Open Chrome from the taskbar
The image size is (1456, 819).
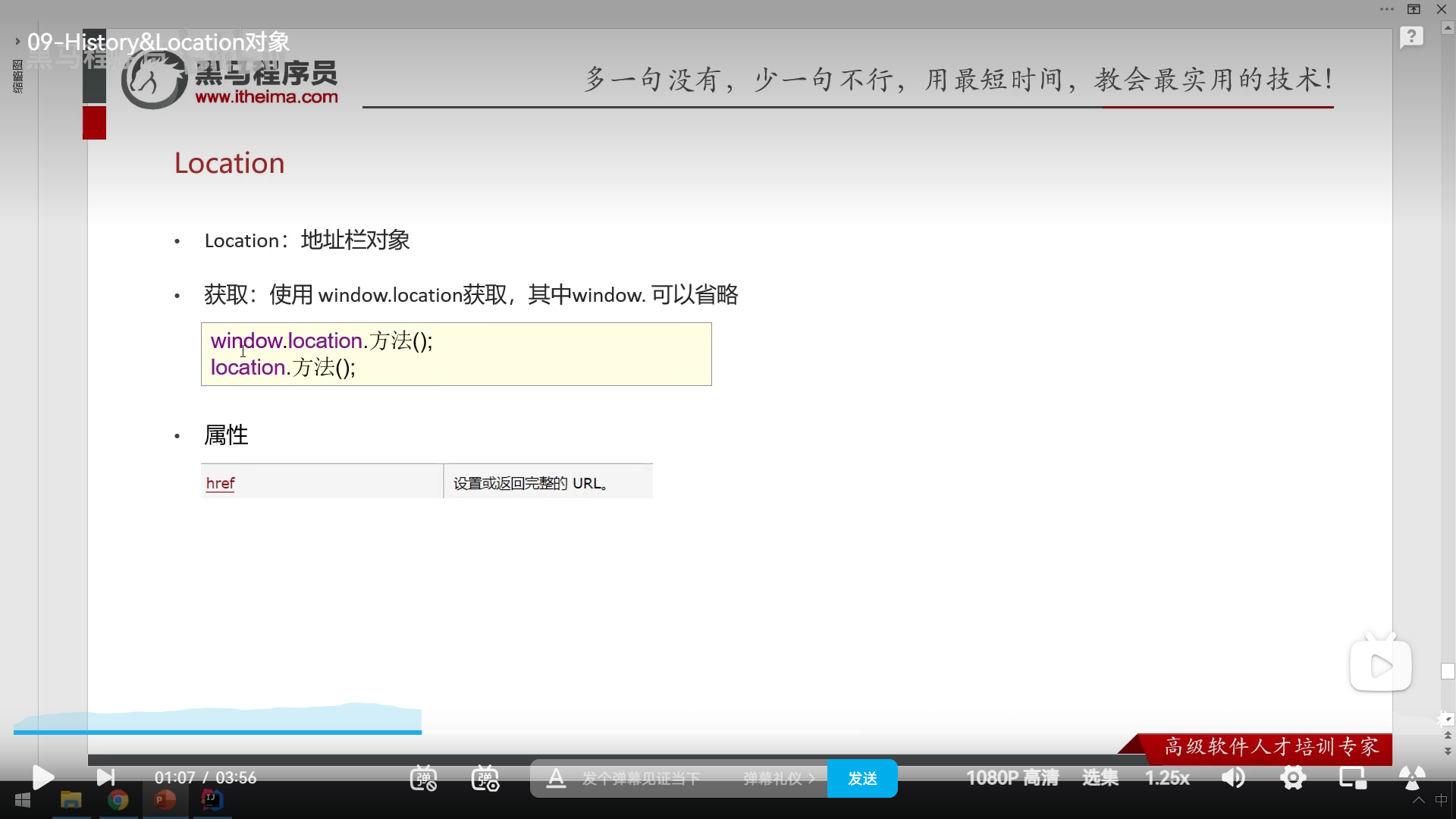point(118,800)
